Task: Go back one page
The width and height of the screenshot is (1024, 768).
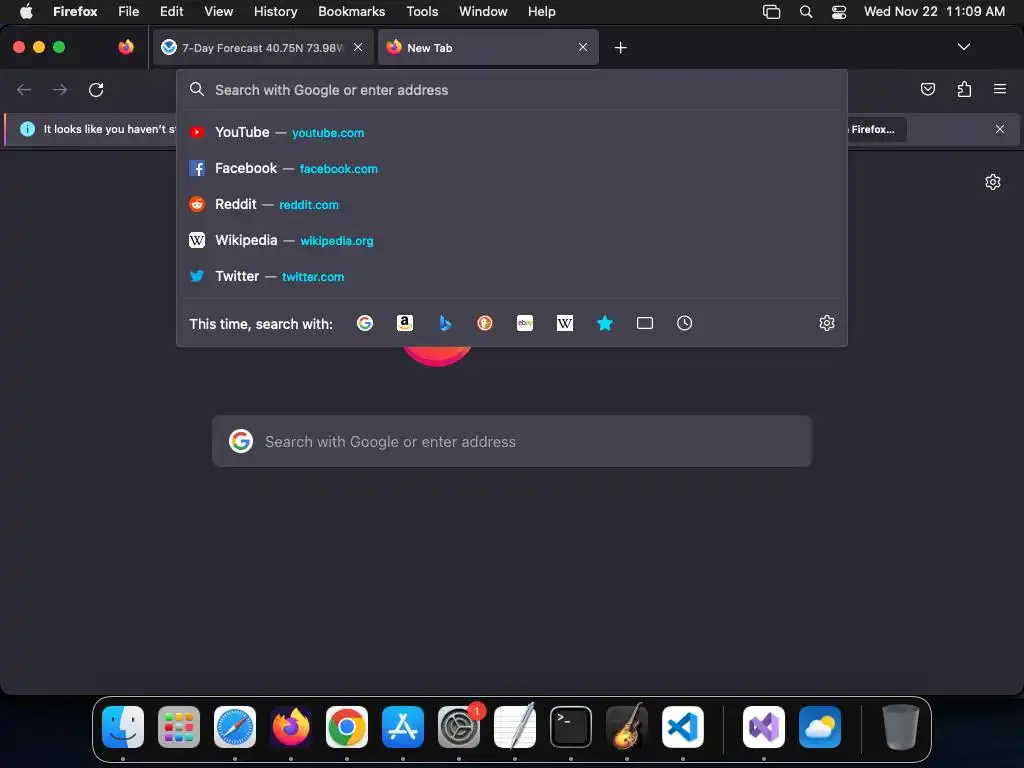Action: tap(24, 89)
